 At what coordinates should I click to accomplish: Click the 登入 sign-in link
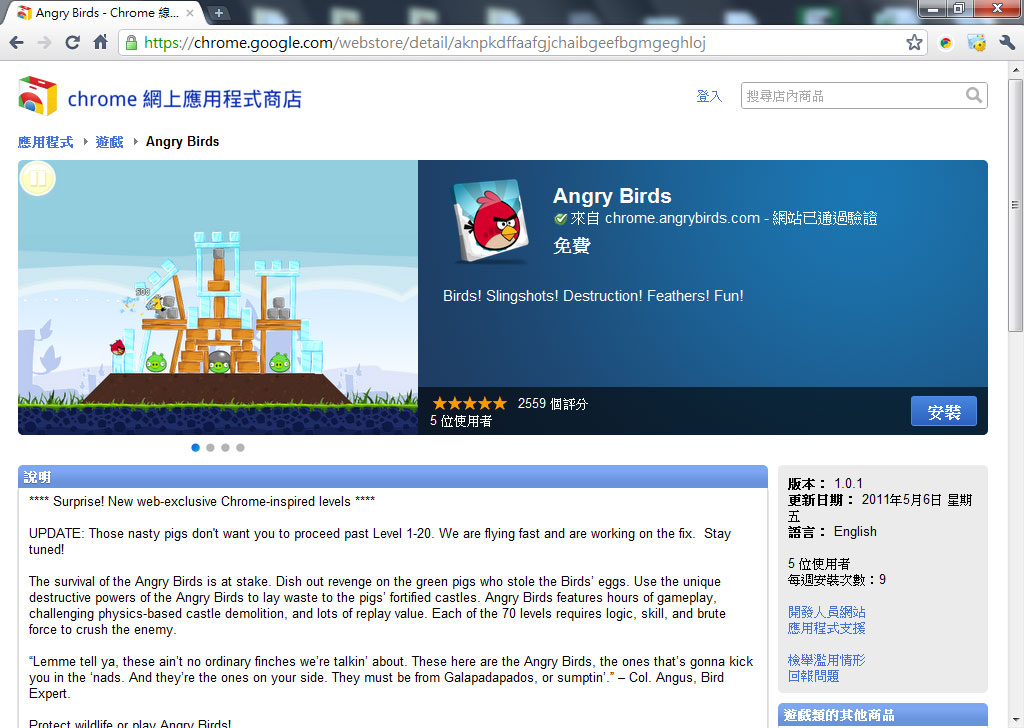[709, 96]
